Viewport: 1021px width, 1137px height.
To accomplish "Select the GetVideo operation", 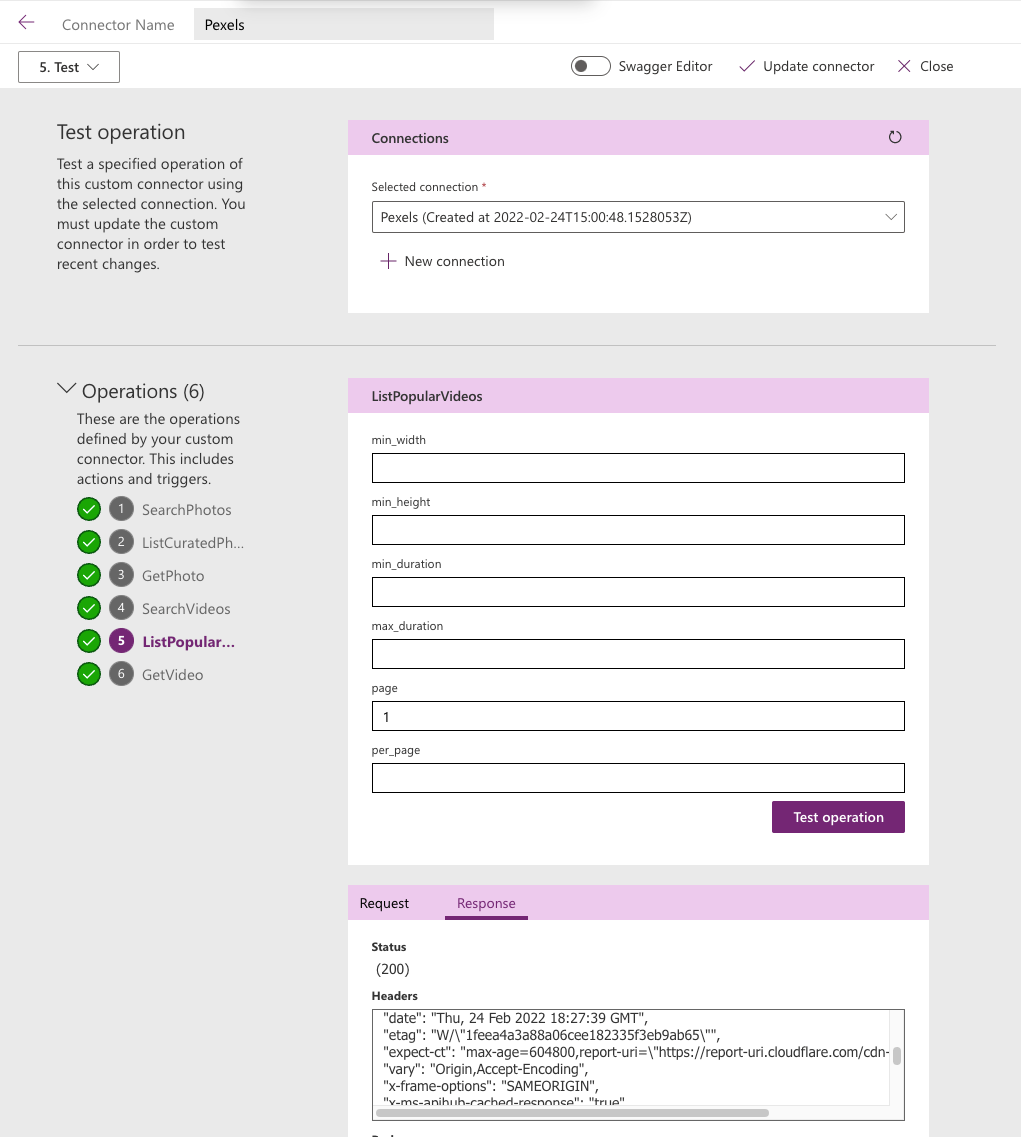I will tap(172, 674).
